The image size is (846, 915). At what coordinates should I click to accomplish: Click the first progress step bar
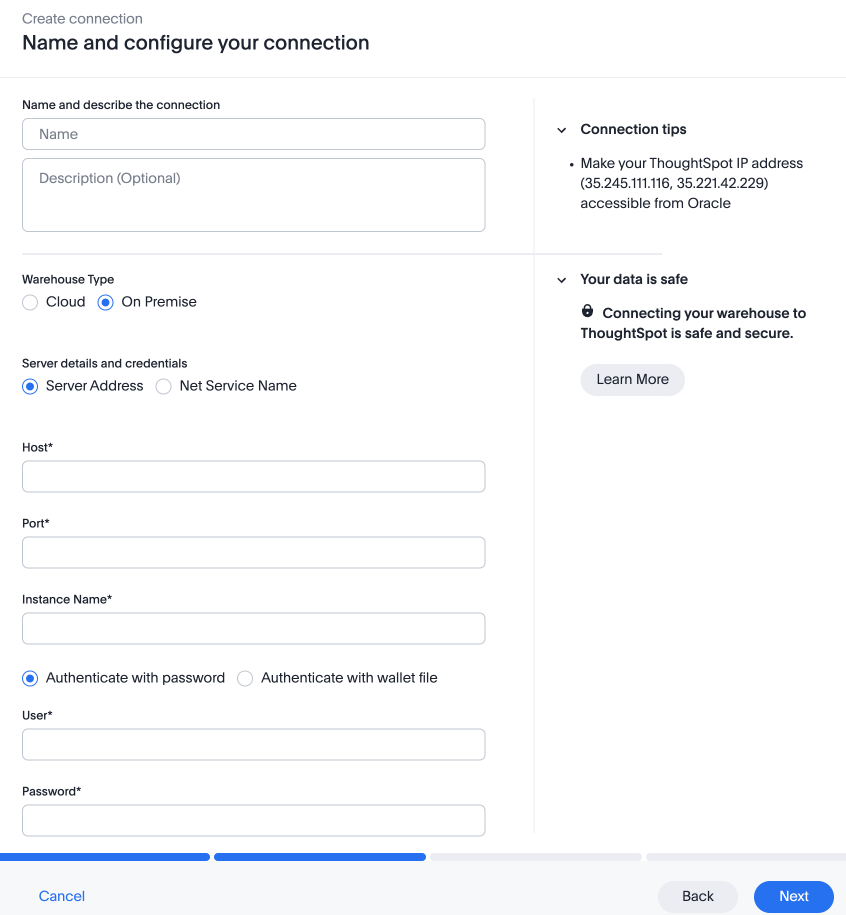pyautogui.click(x=105, y=857)
